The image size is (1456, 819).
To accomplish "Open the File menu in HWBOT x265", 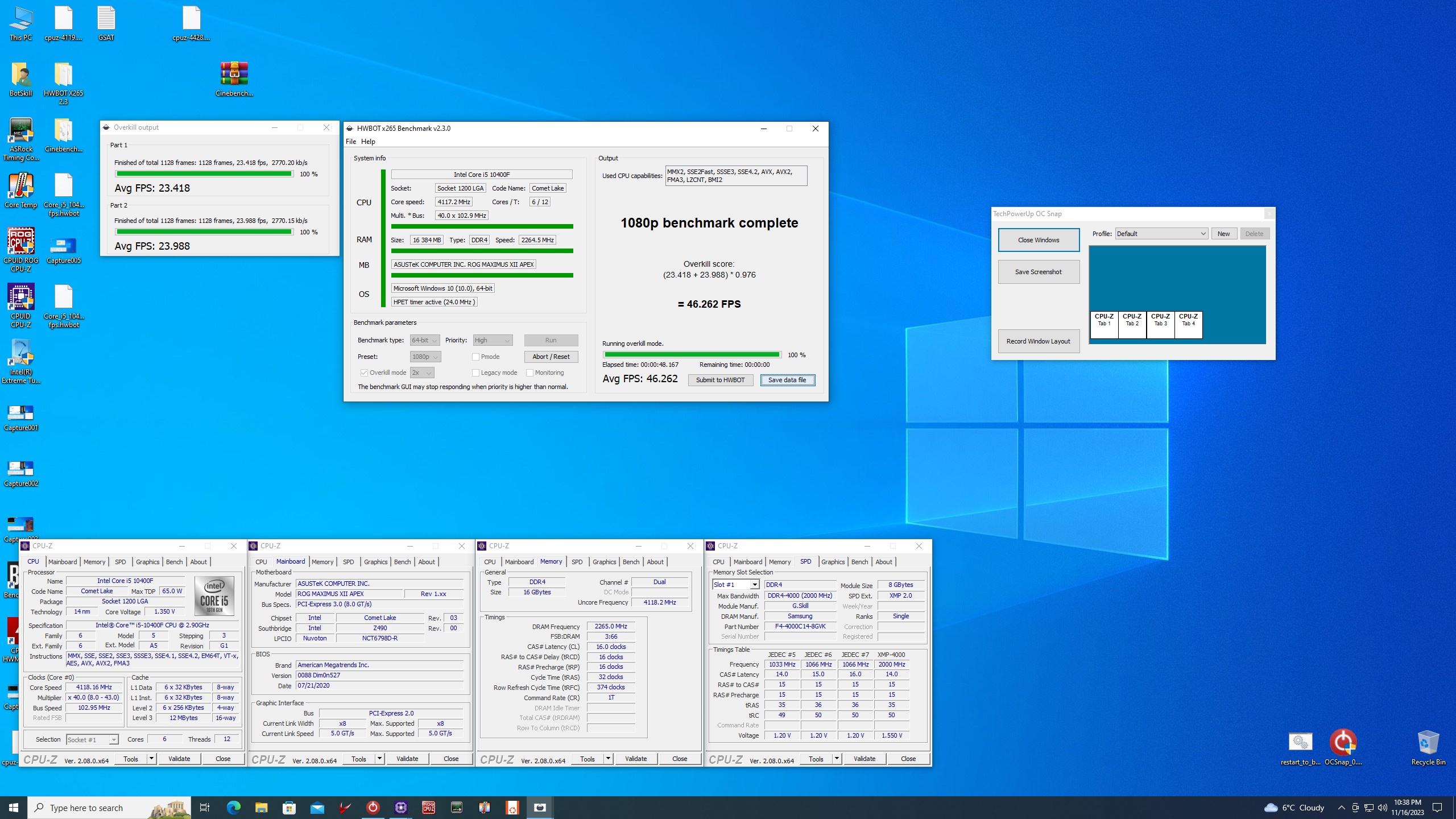I will pyautogui.click(x=351, y=142).
